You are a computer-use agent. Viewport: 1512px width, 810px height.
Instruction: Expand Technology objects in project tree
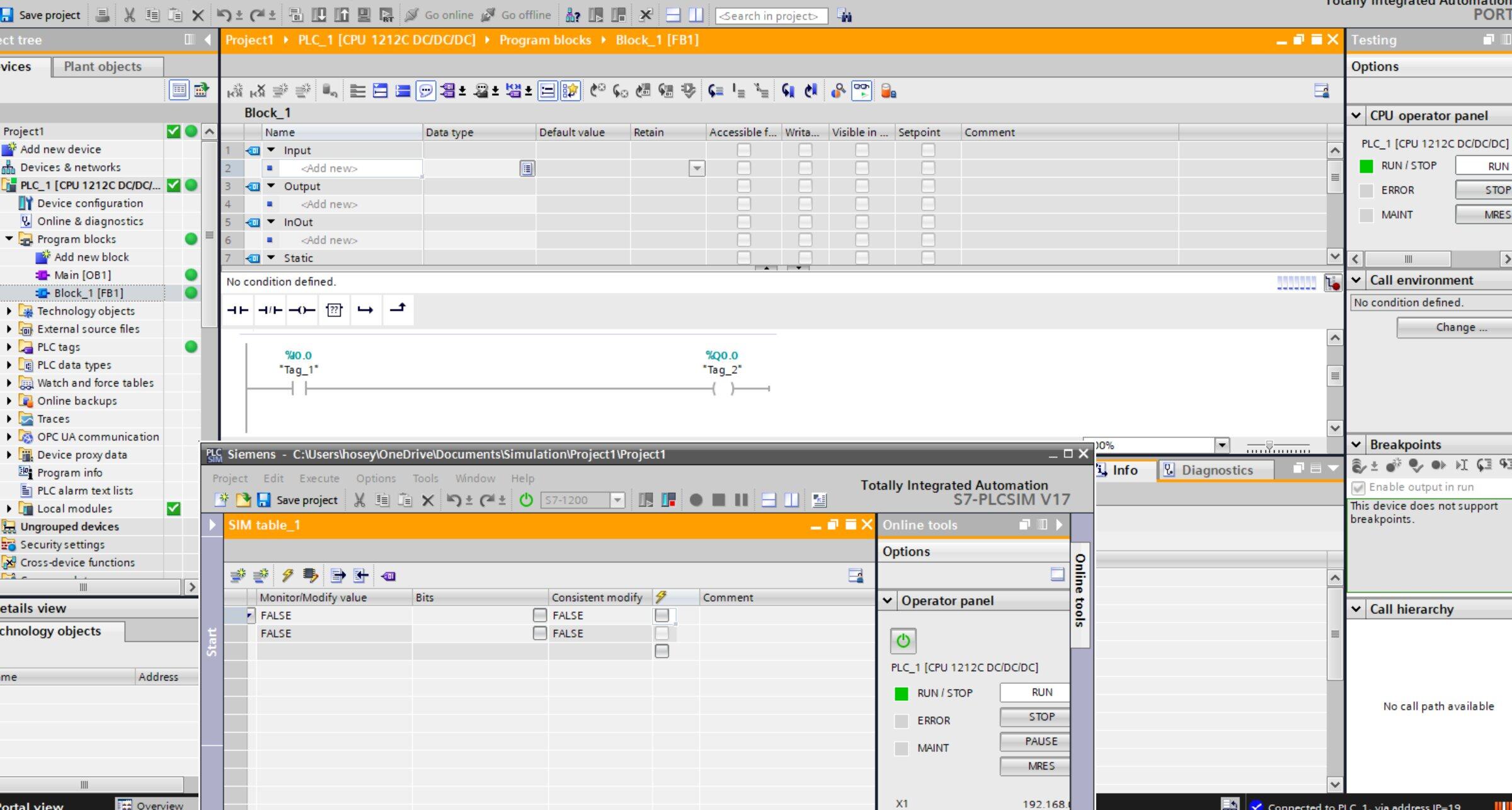9,311
